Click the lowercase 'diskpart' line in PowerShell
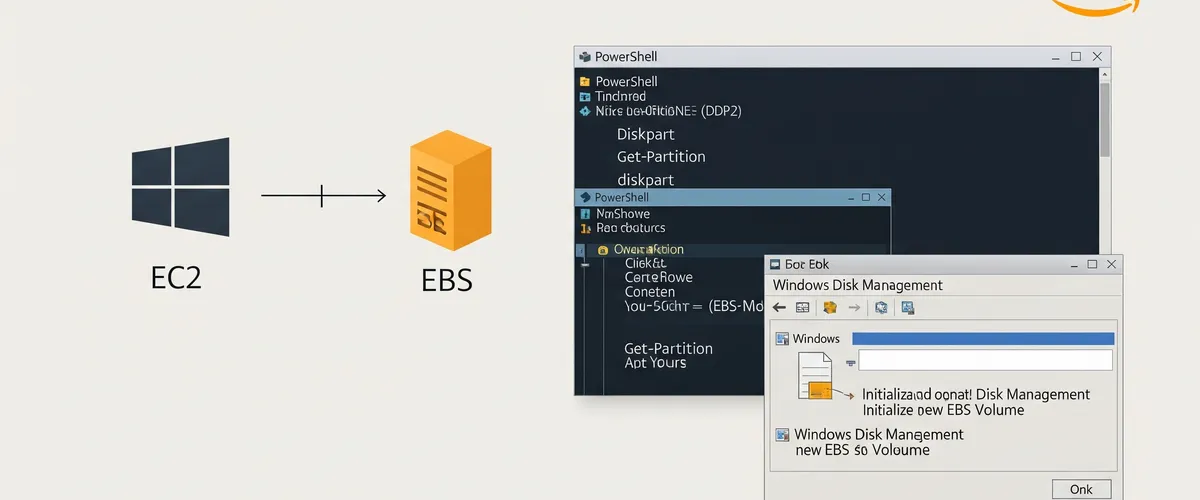This screenshot has width=1200, height=500. pyautogui.click(x=646, y=180)
